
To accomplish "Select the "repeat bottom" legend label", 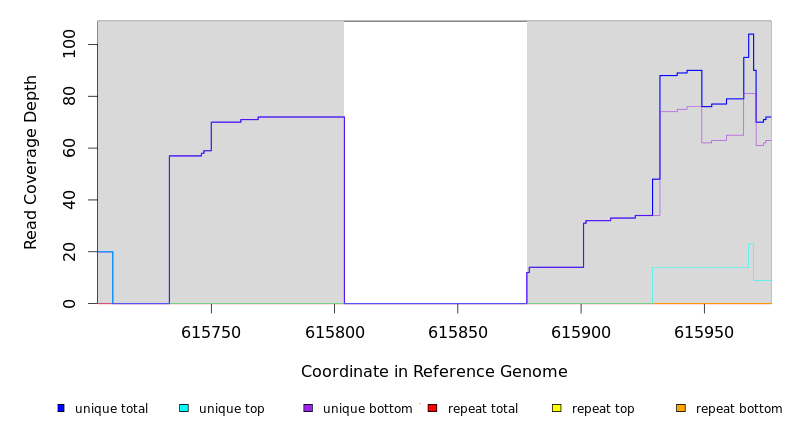I will click(739, 409).
